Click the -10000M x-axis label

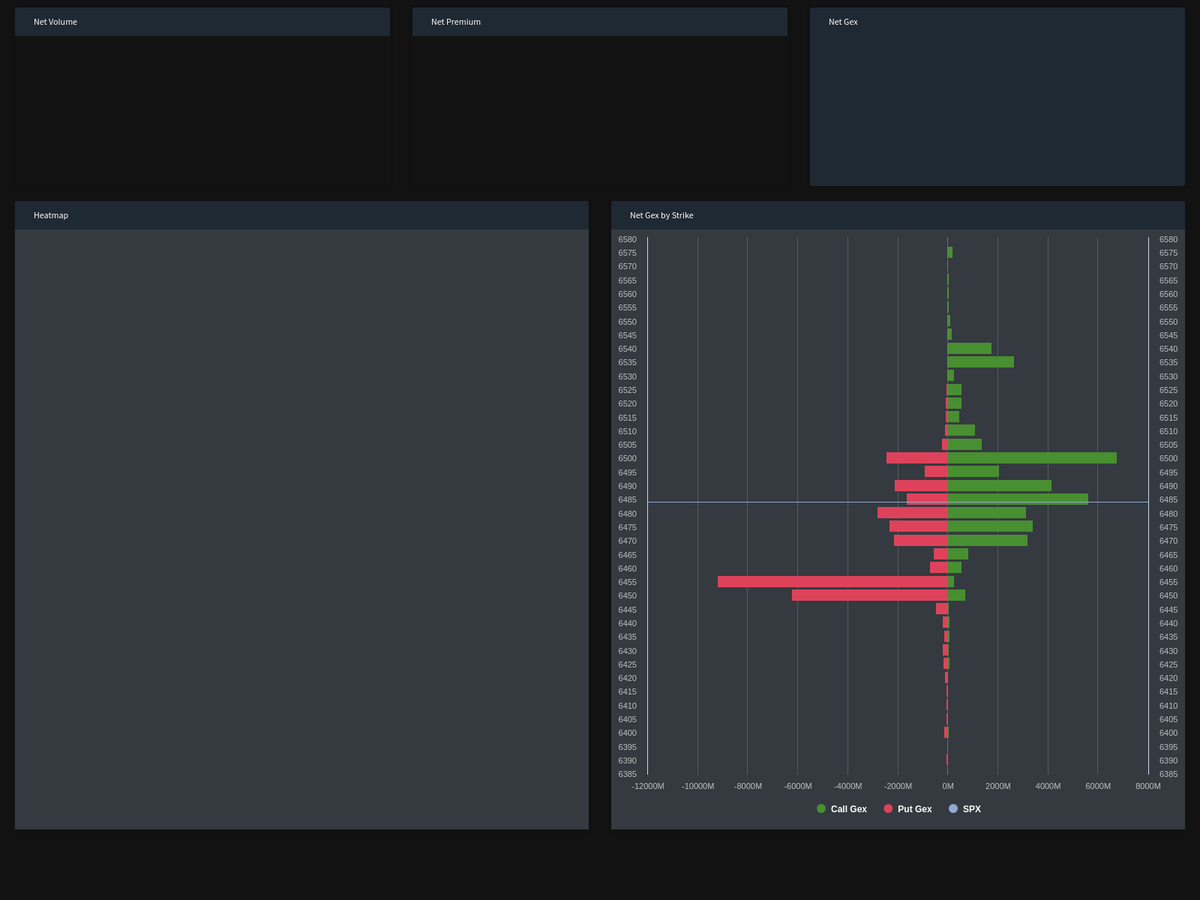(698, 786)
